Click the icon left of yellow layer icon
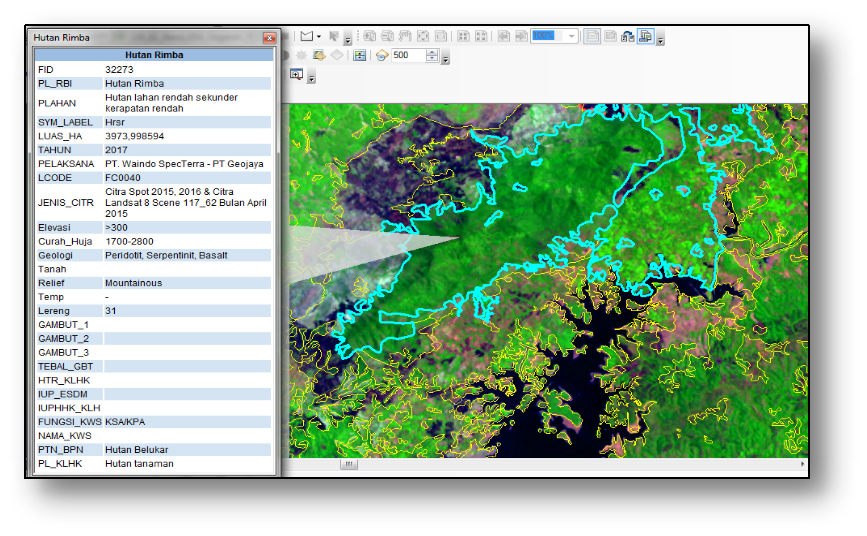The image size is (867, 536). tap(360, 56)
